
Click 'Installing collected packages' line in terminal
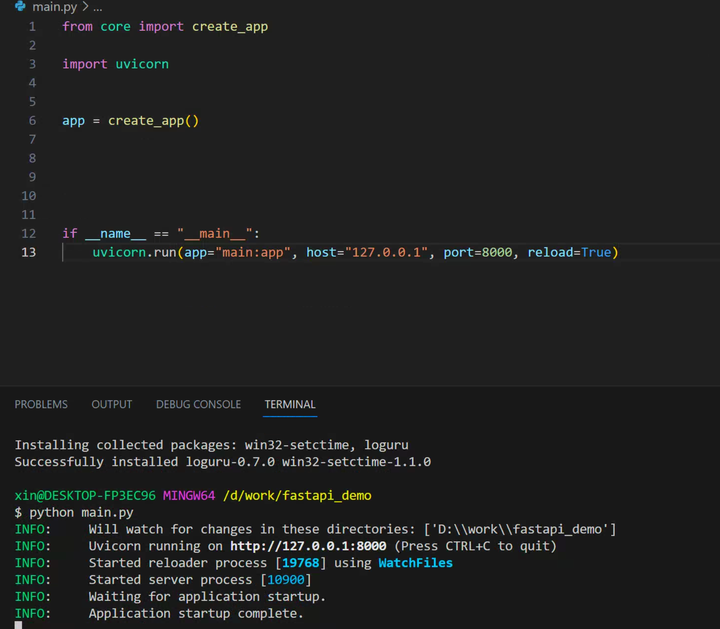[212, 445]
